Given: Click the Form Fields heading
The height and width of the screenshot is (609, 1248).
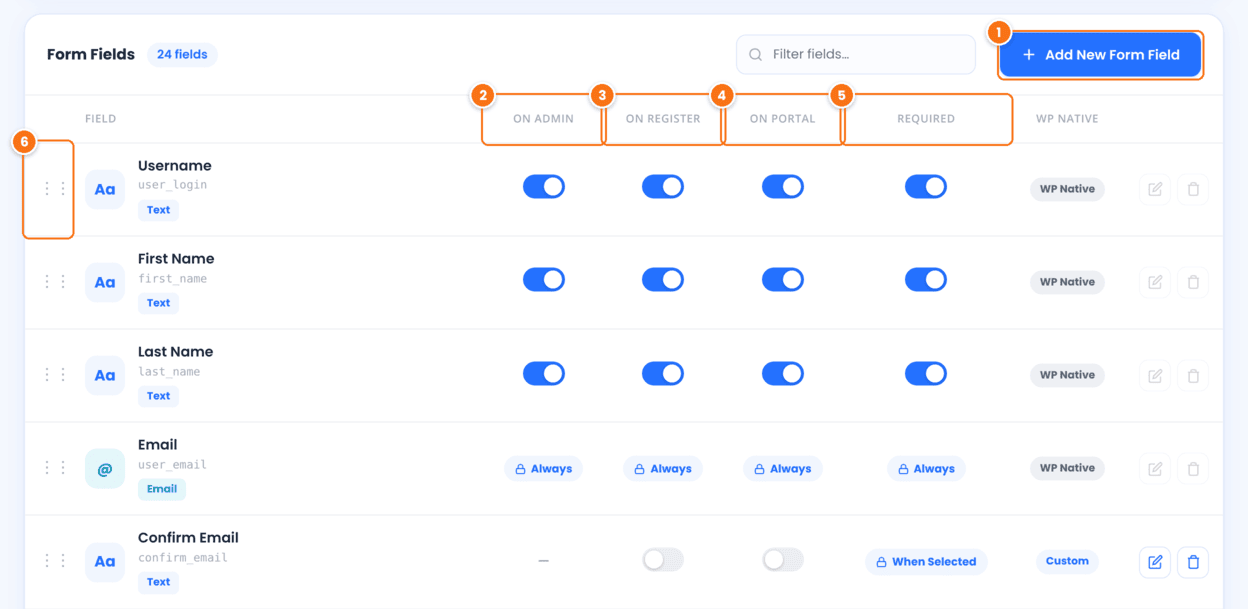Looking at the screenshot, I should click(91, 55).
